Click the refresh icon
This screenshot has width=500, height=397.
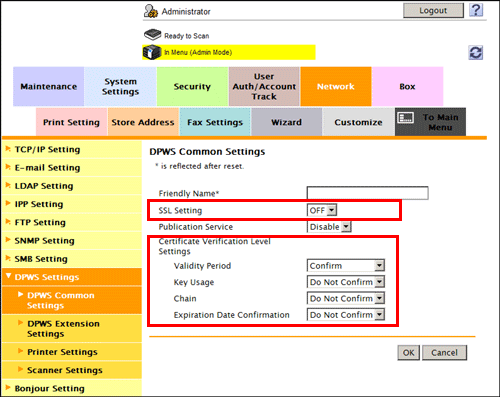[x=476, y=53]
